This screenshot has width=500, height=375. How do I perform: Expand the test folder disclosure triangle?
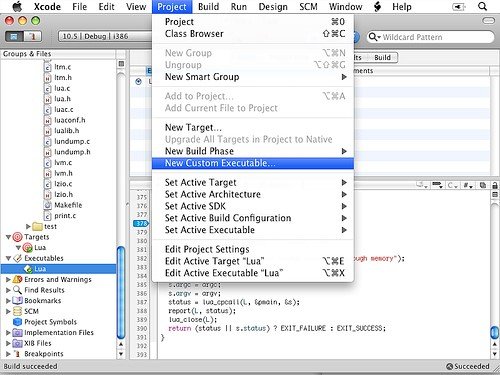pos(28,227)
